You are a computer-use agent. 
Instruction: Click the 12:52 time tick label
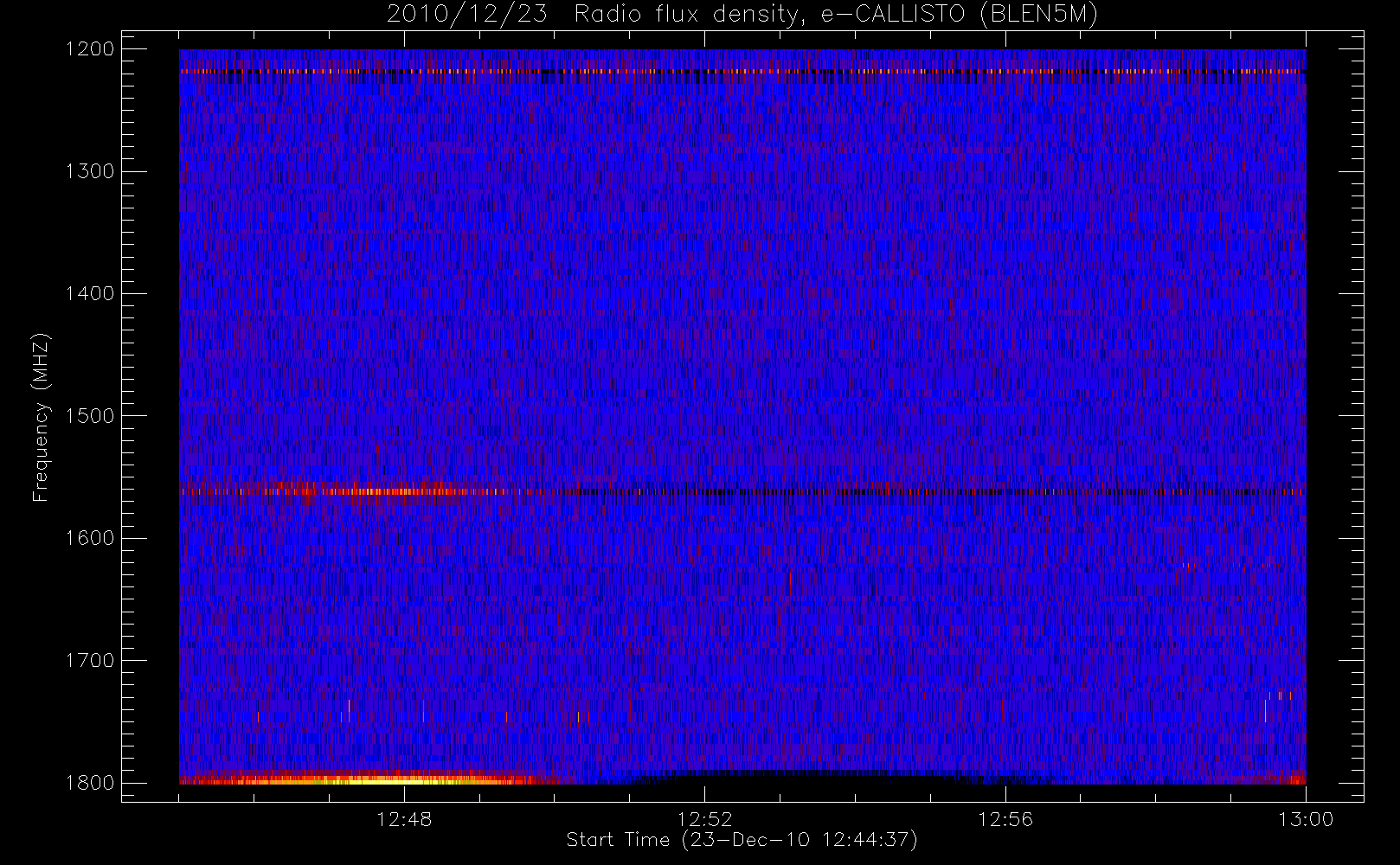click(704, 819)
